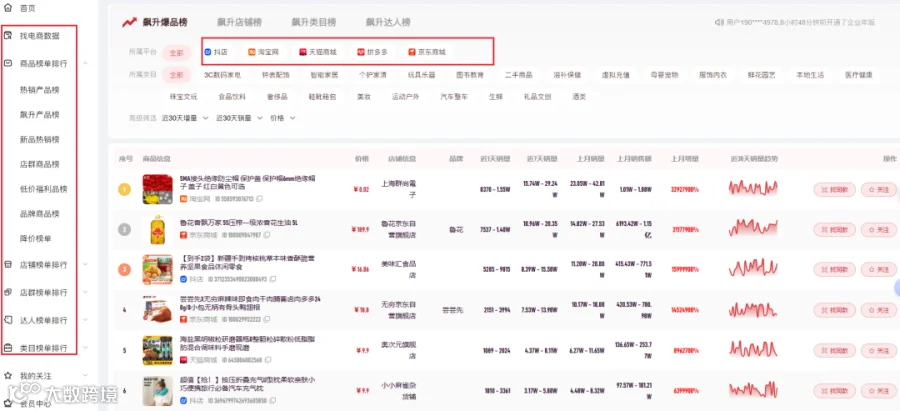Screen dimensions: 900x411
Task: Select the 母婴宠物 category chip
Action: [x=664, y=75]
